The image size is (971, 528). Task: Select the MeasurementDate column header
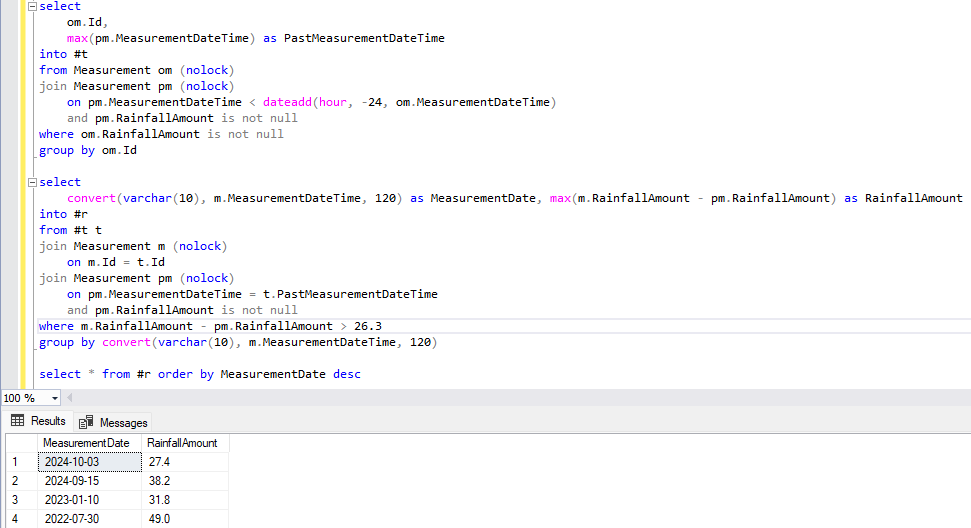pos(85,443)
